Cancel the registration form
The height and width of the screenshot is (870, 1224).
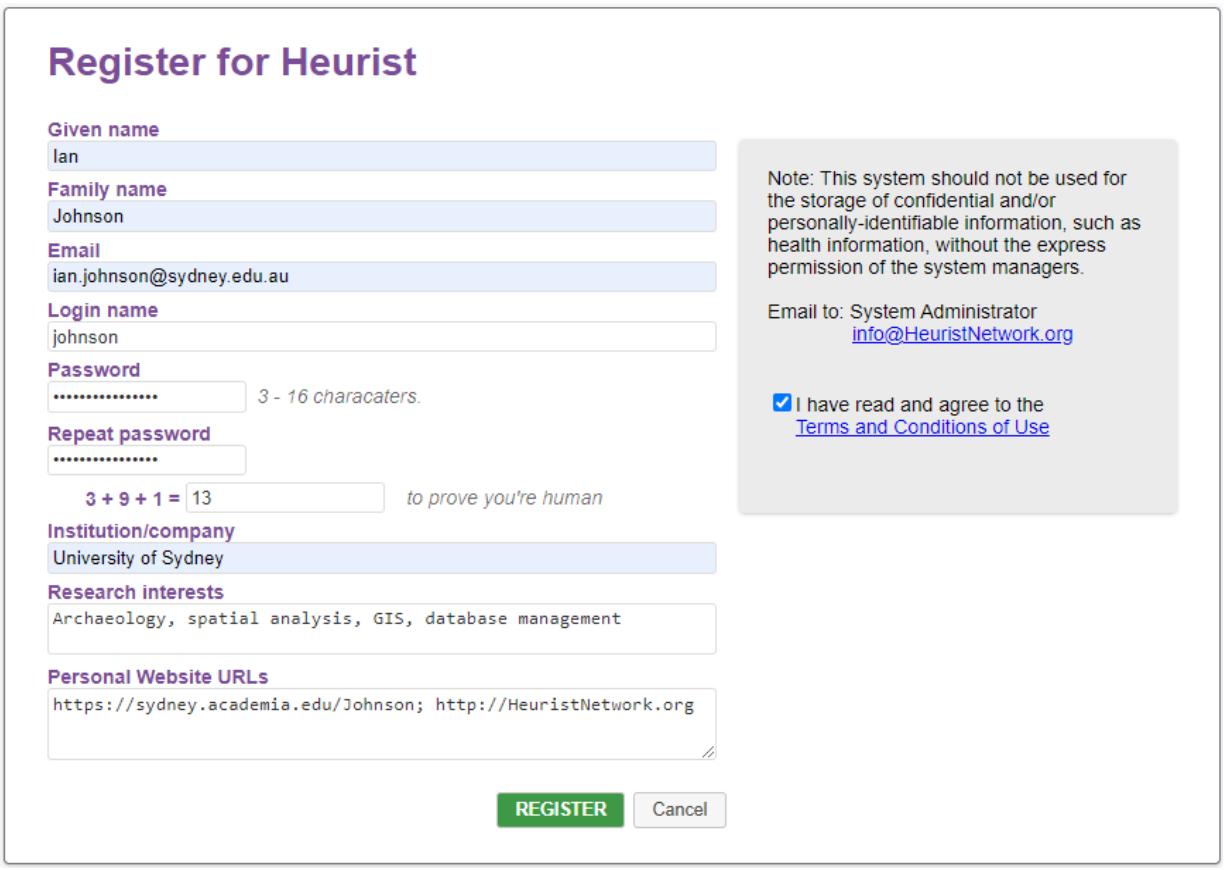(680, 810)
